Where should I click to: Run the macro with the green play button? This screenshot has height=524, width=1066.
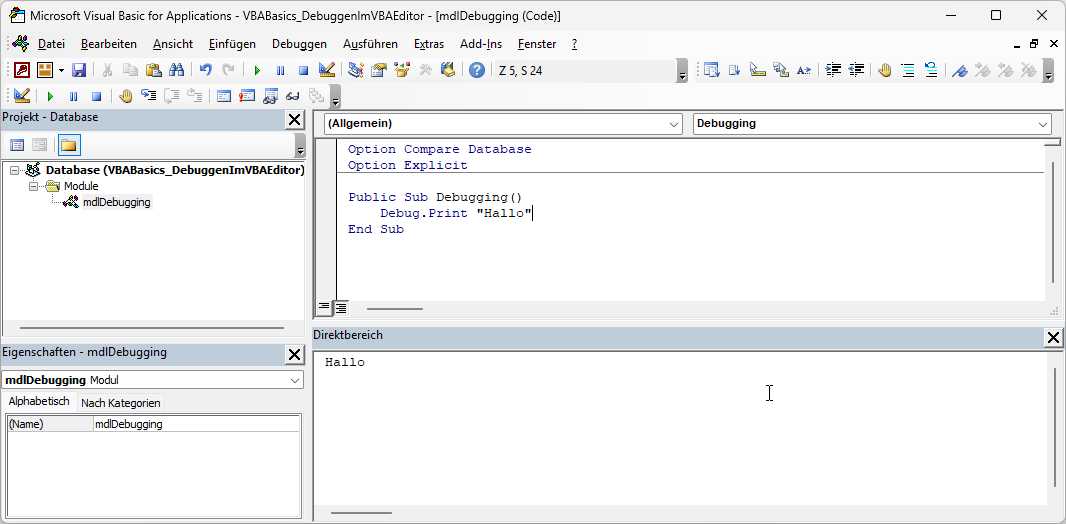tap(257, 70)
